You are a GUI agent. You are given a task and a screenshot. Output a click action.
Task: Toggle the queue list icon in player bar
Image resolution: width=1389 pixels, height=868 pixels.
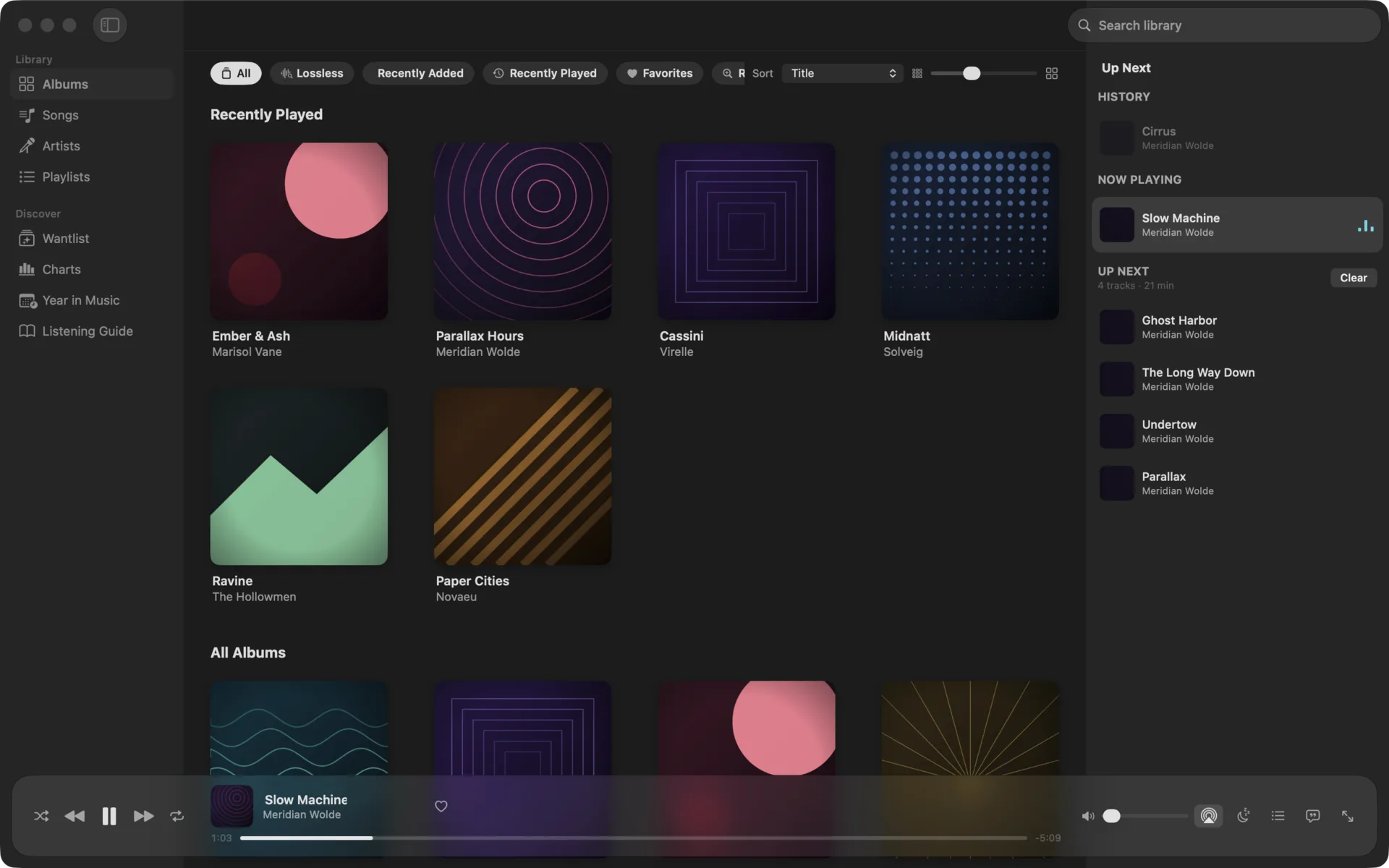click(1278, 816)
